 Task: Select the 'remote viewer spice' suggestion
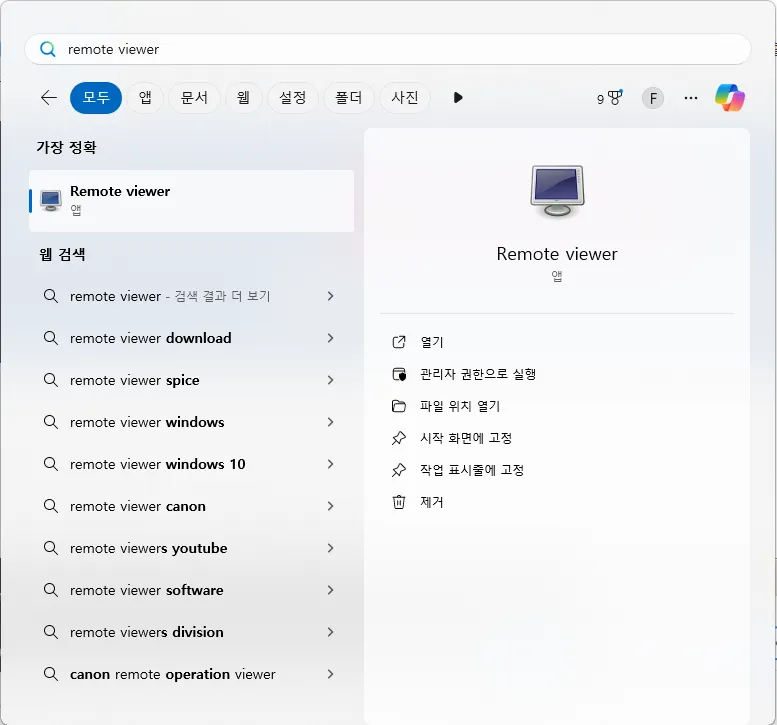point(191,380)
